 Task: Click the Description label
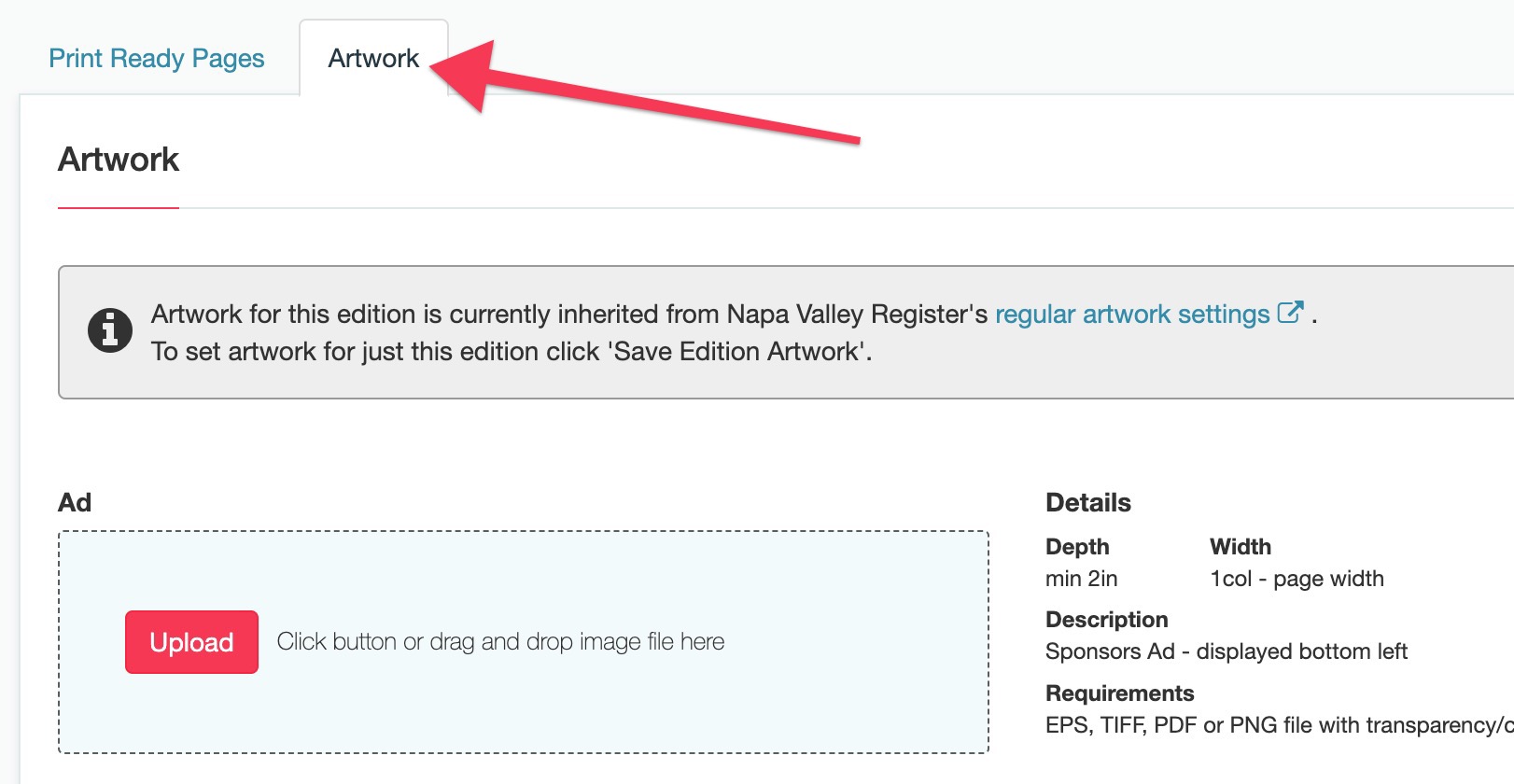(x=1107, y=620)
